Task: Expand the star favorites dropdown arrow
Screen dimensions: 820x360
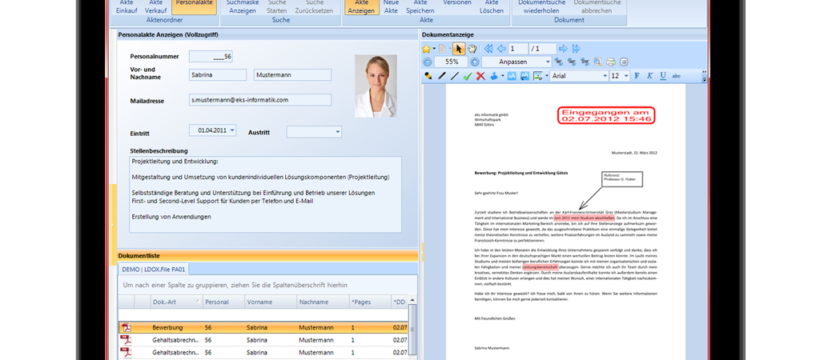Action: (434, 49)
